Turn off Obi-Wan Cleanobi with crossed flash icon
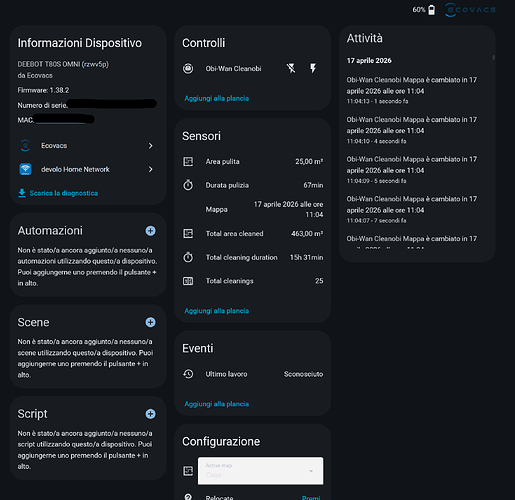Viewport: 515px width, 500px height. click(291, 69)
